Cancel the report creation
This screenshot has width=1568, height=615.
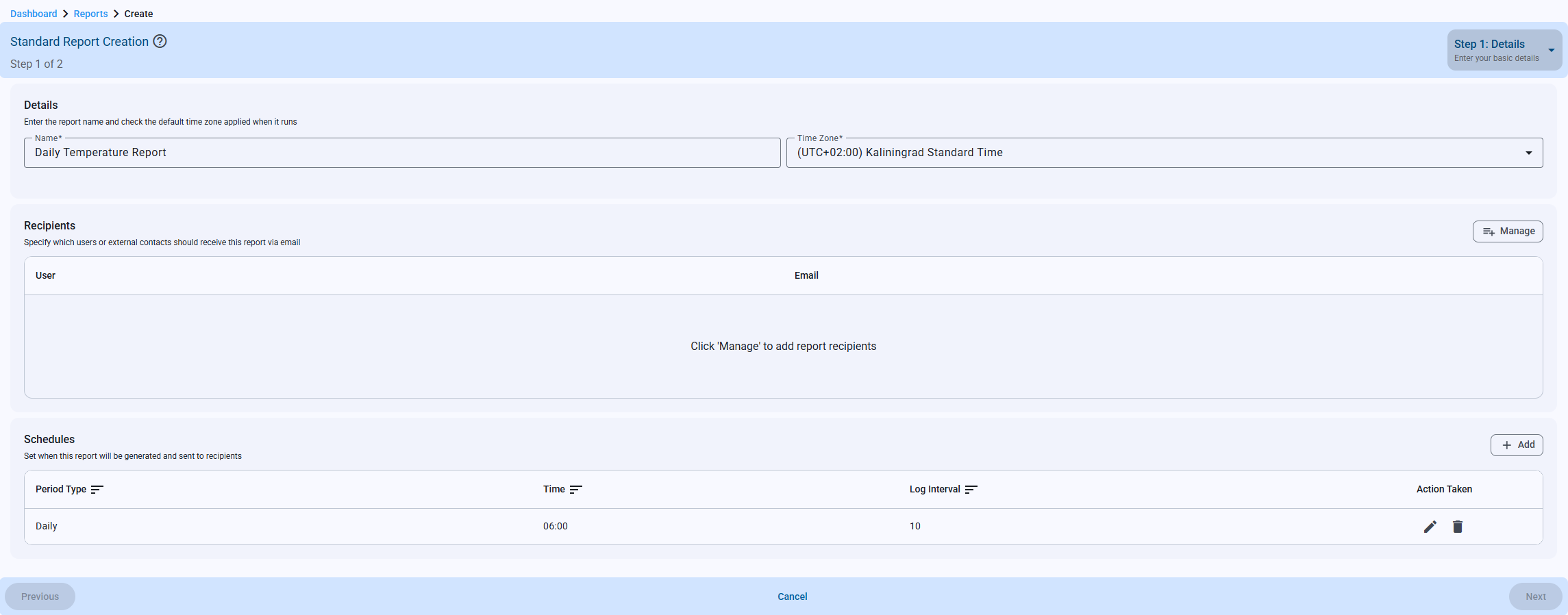pyautogui.click(x=792, y=597)
